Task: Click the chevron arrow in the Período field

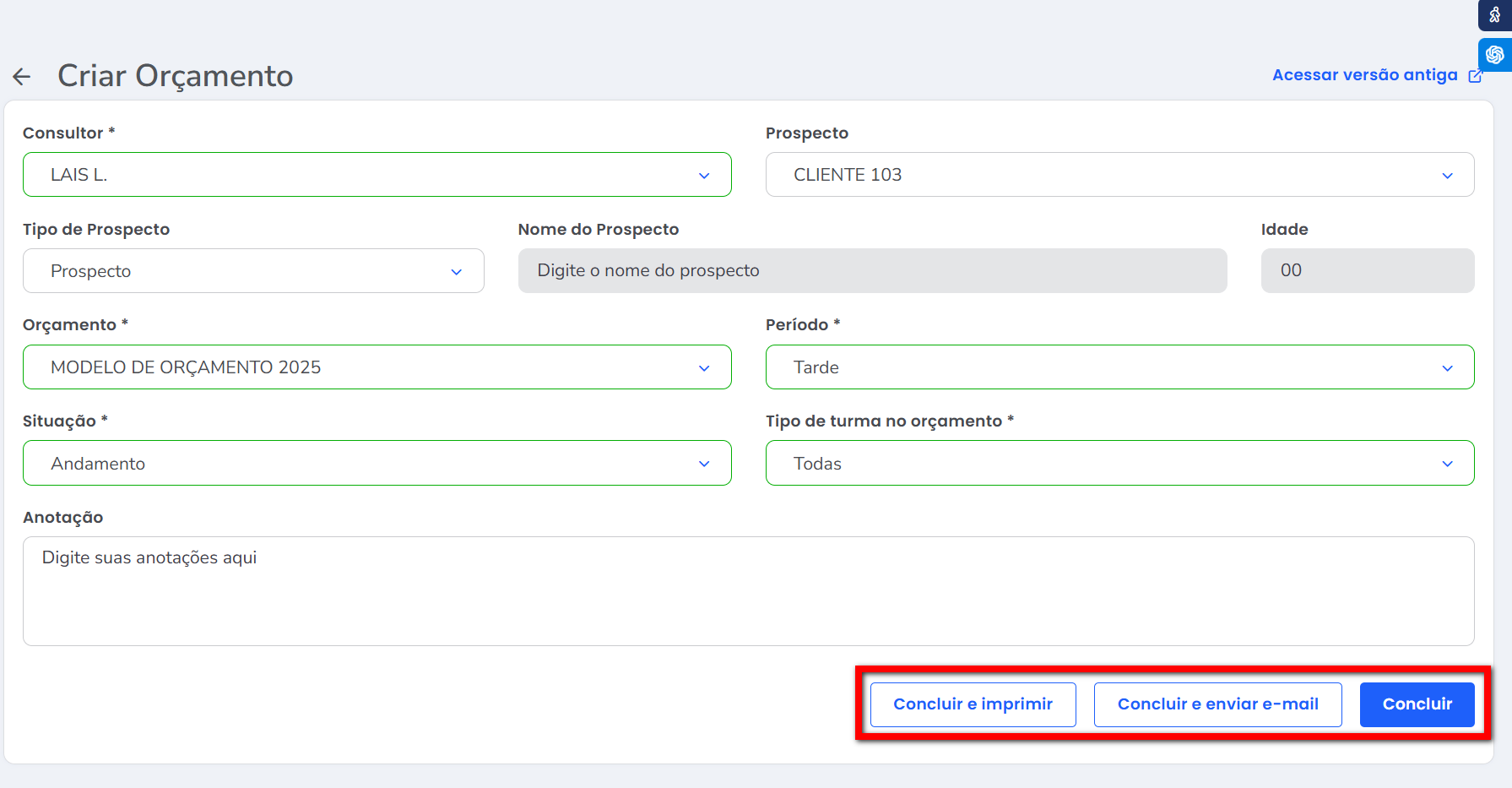Action: (1447, 368)
